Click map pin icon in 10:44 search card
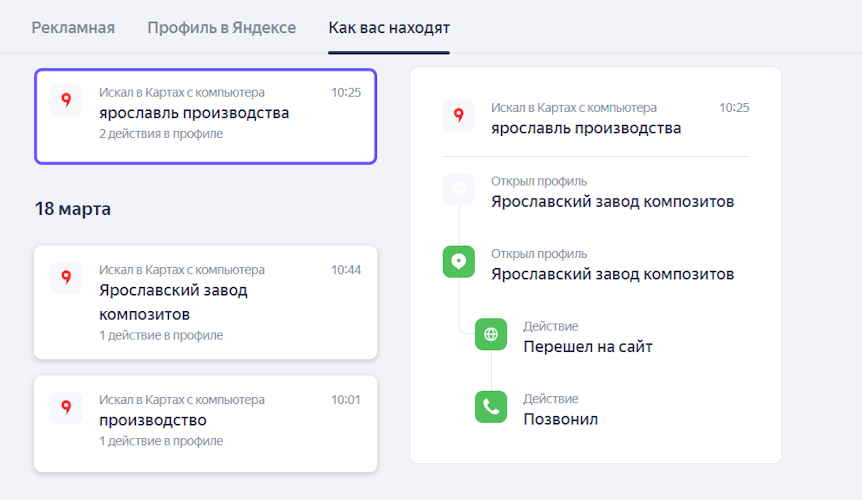 click(66, 278)
